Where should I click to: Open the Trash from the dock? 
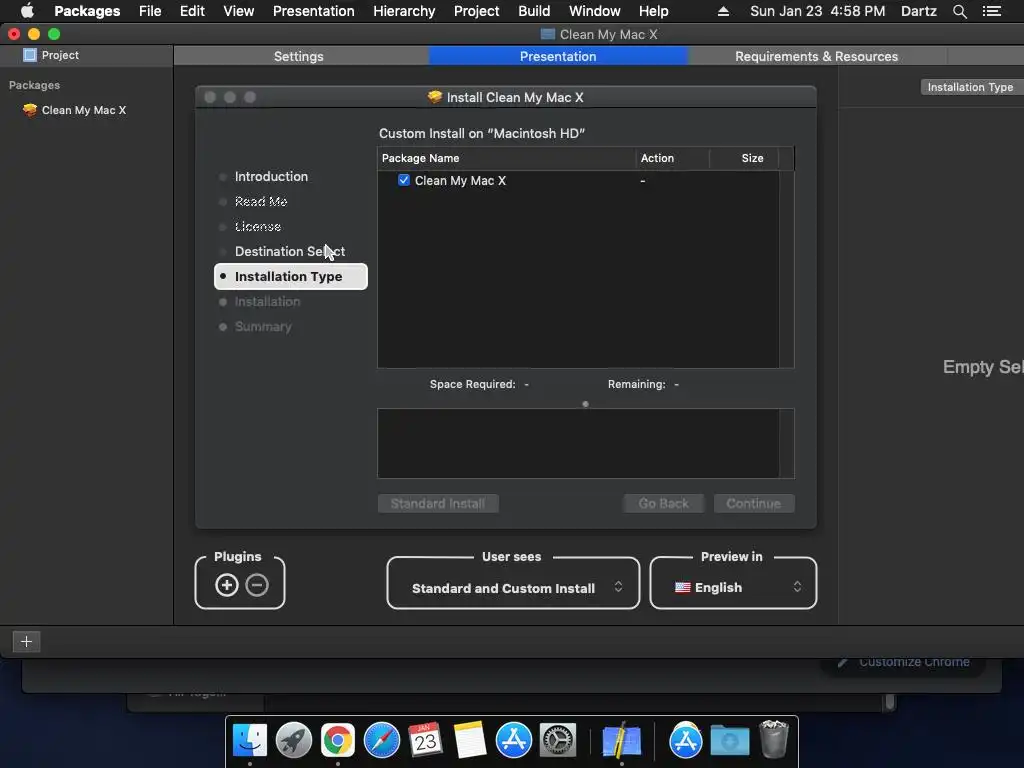[774, 739]
